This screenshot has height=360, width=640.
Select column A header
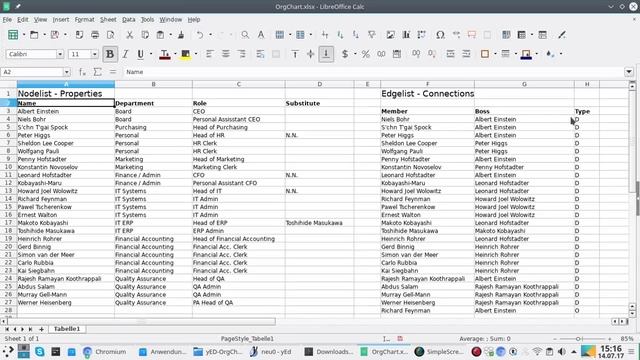[x=66, y=84]
